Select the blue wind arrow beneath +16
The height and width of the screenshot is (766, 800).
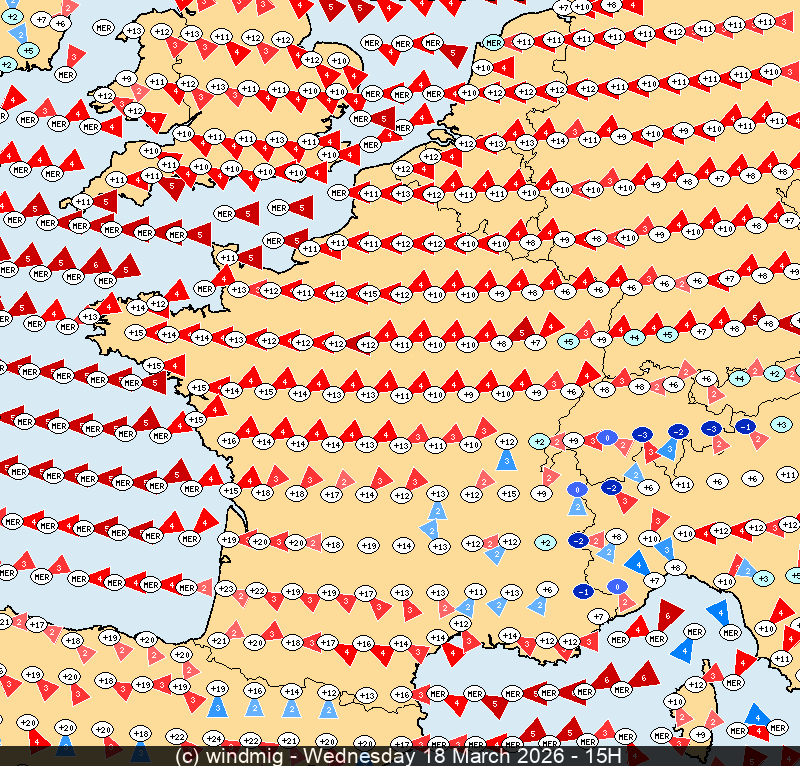(x=255, y=708)
